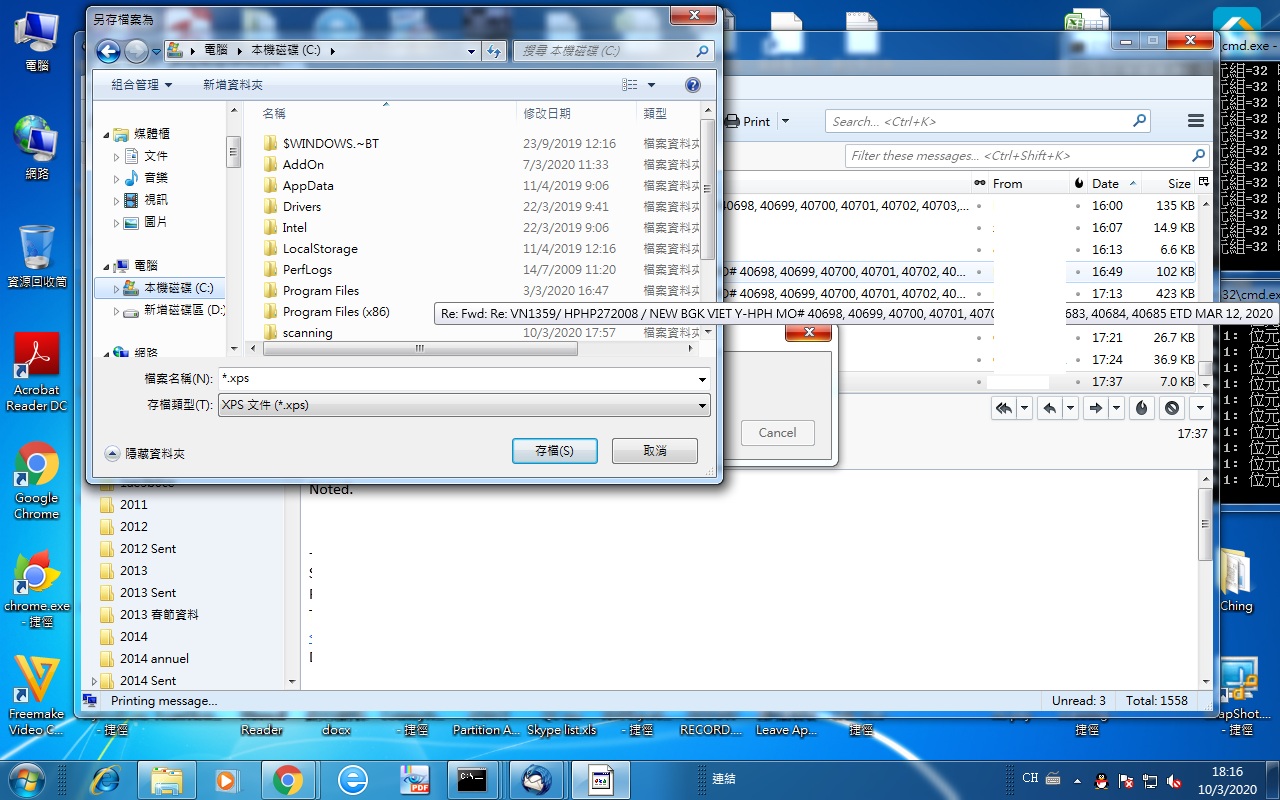This screenshot has width=1280, height=800.
Task: Toggle 隱藏資料夾 hide folders control
Action: (x=113, y=453)
